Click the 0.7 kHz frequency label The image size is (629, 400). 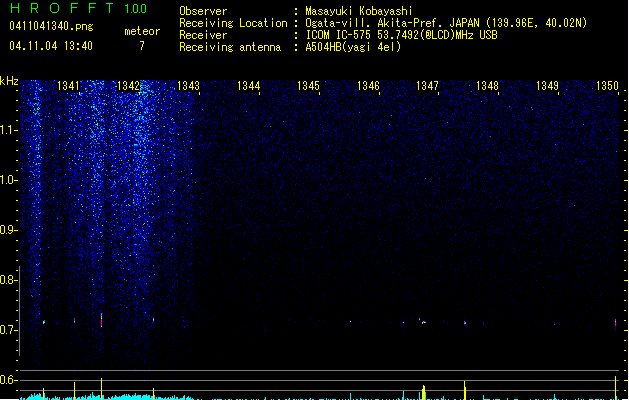[x=8, y=330]
